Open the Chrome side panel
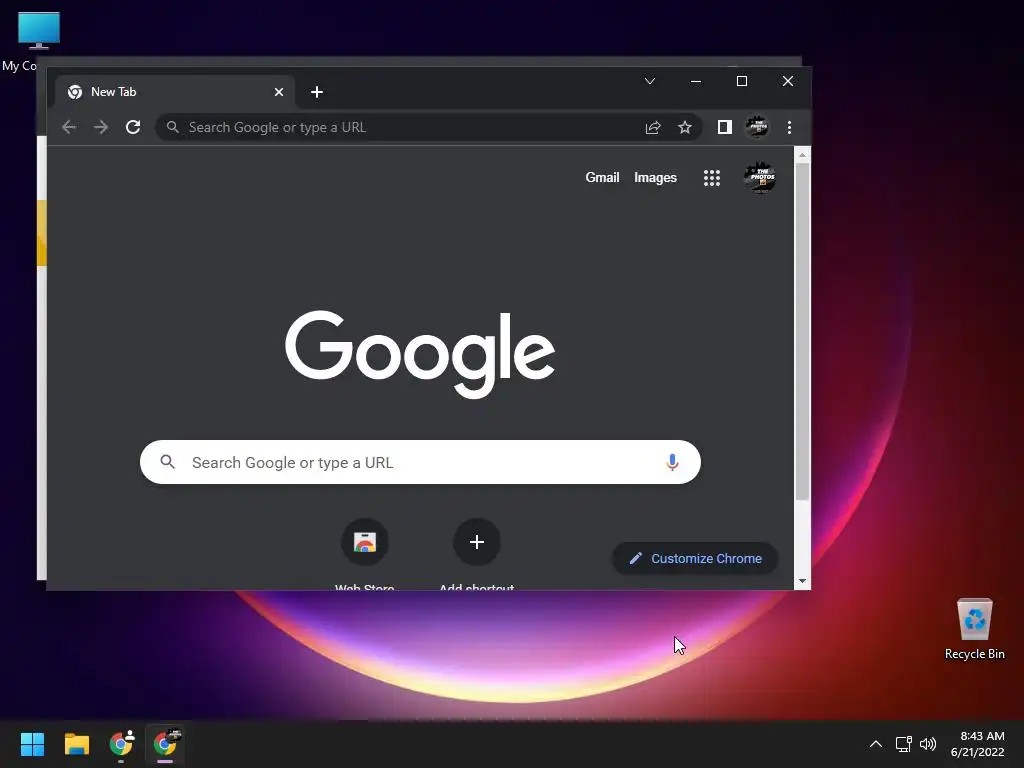The image size is (1024, 768). pyautogui.click(x=725, y=127)
